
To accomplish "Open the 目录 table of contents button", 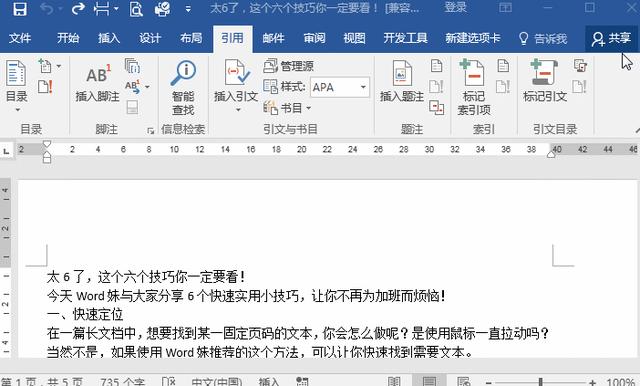I will (x=17, y=86).
